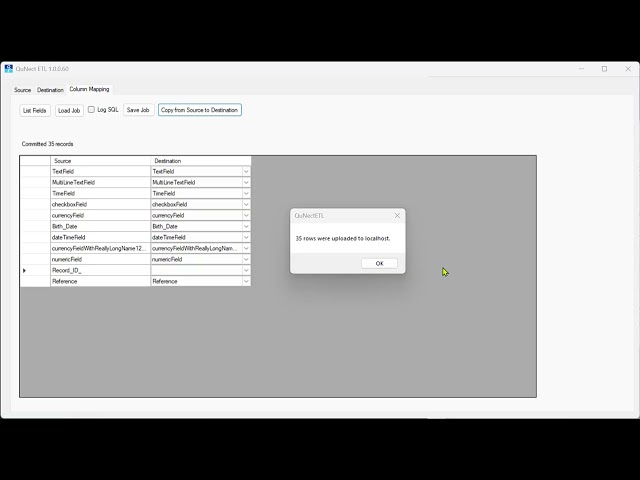This screenshot has height=480, width=640.
Task: Click the Destination column header
Action: (x=201, y=161)
